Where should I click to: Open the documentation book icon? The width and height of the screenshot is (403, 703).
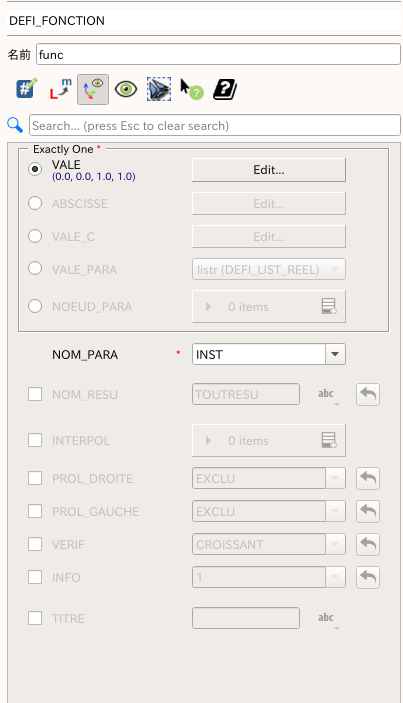coord(225,89)
